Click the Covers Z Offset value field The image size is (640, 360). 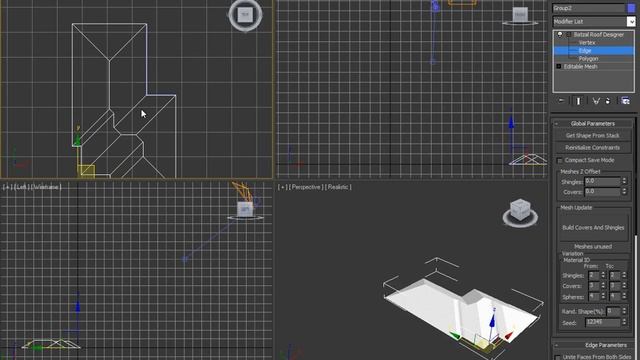tap(602, 191)
